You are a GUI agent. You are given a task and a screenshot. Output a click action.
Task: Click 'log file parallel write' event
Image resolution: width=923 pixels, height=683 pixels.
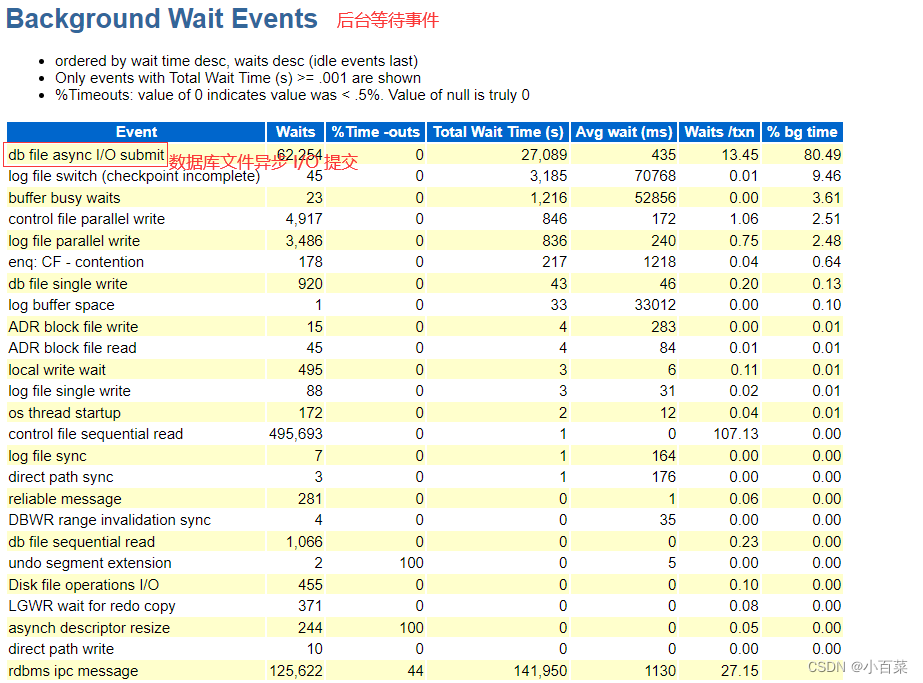pos(74,241)
